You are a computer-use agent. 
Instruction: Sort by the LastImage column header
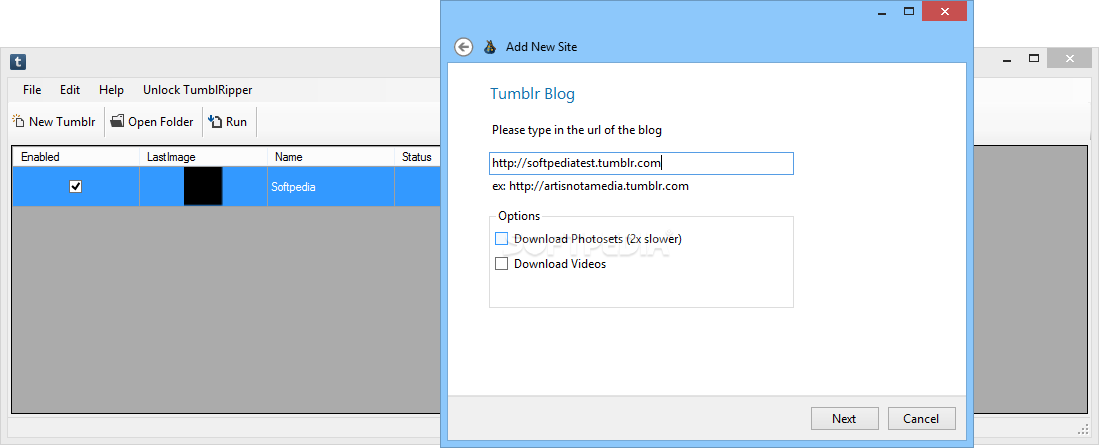click(203, 157)
